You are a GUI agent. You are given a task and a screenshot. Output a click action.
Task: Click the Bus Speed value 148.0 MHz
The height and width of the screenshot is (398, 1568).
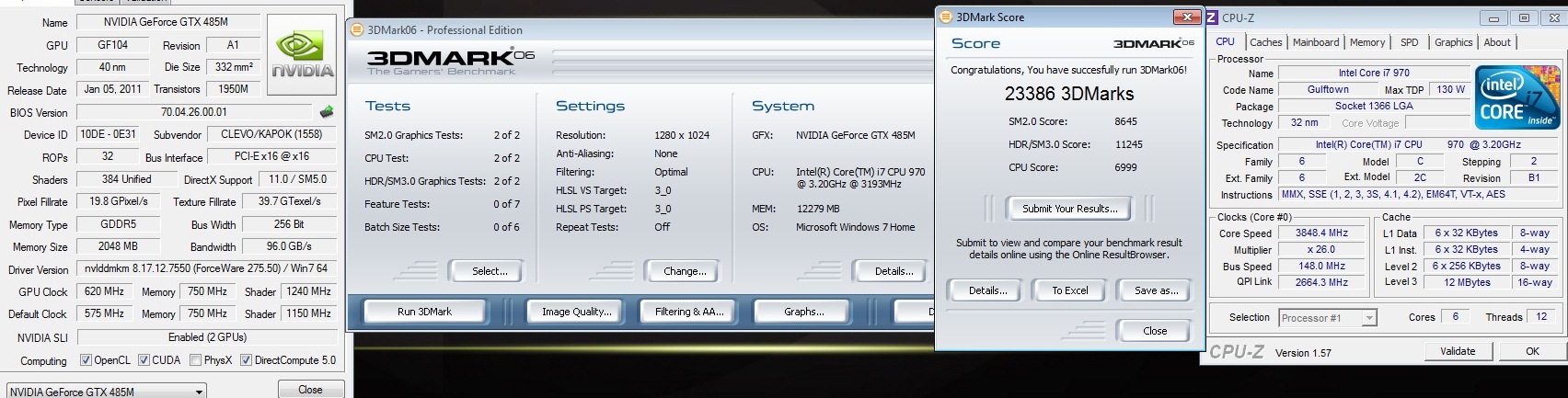coord(1321,266)
